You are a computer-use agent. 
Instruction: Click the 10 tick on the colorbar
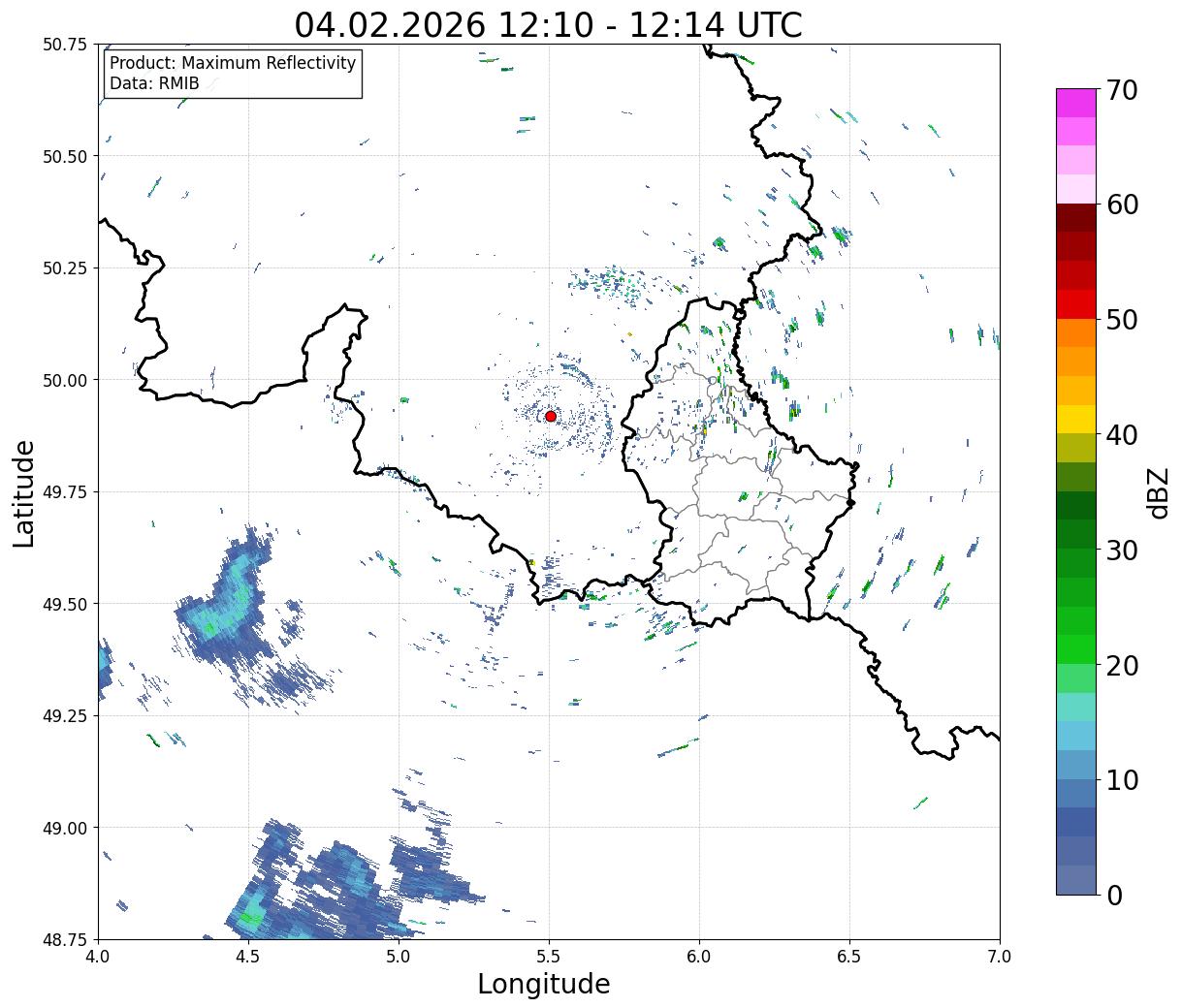(x=1121, y=779)
